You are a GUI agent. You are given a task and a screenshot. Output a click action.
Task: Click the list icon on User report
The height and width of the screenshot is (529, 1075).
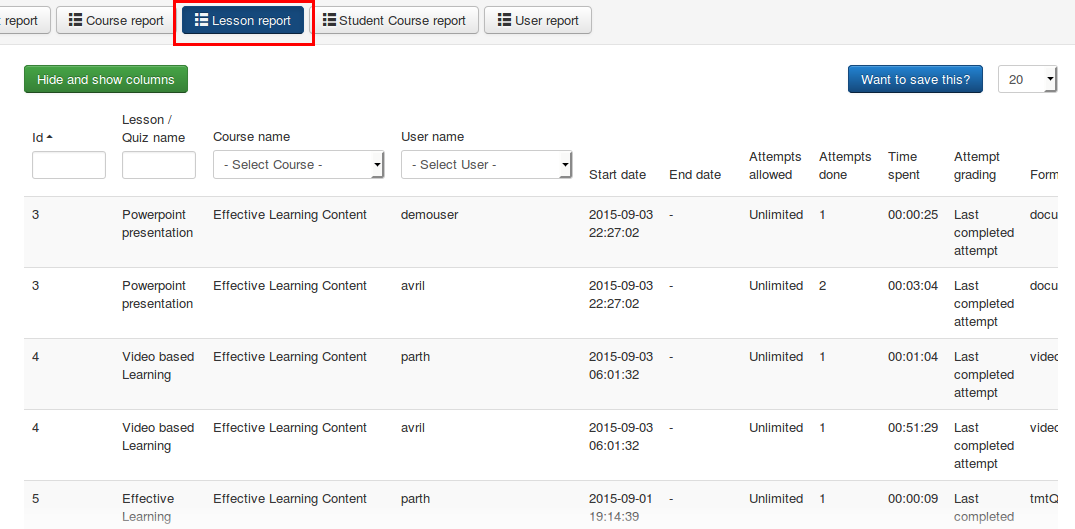tap(504, 21)
